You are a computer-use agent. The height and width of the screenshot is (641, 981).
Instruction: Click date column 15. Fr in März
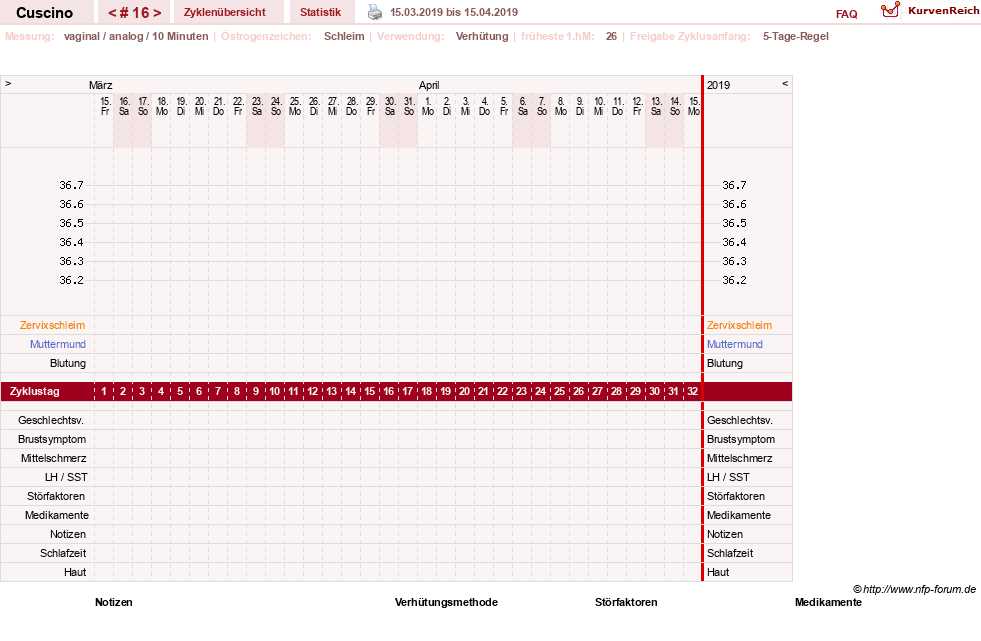[105, 106]
